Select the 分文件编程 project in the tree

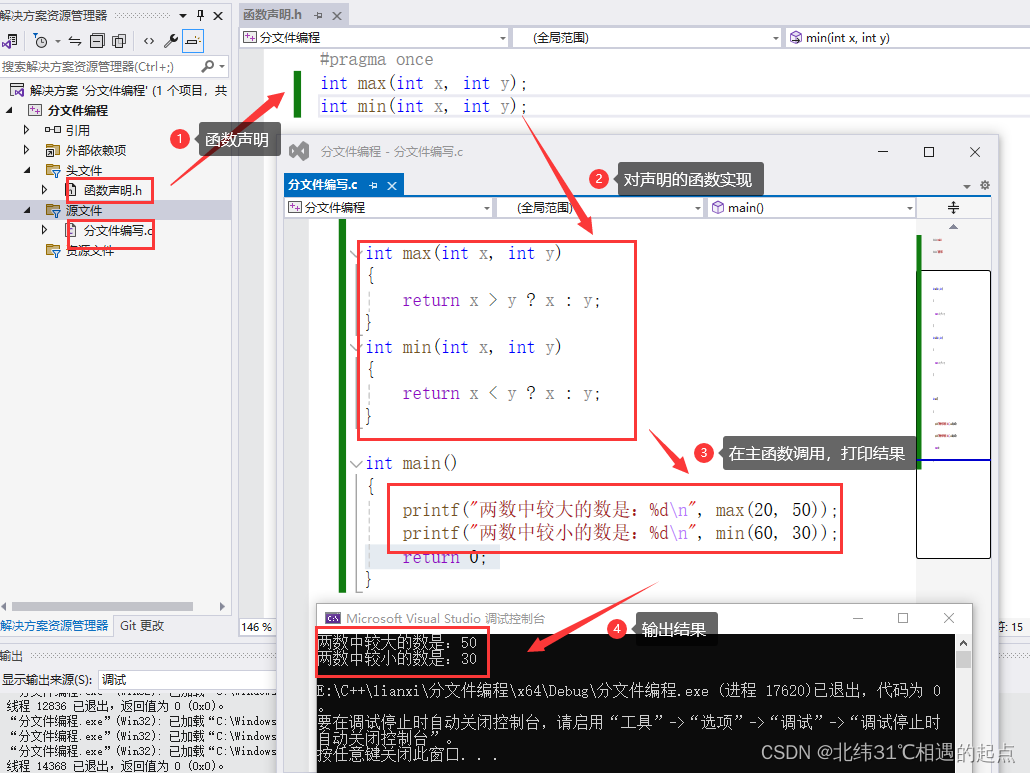pyautogui.click(x=78, y=110)
